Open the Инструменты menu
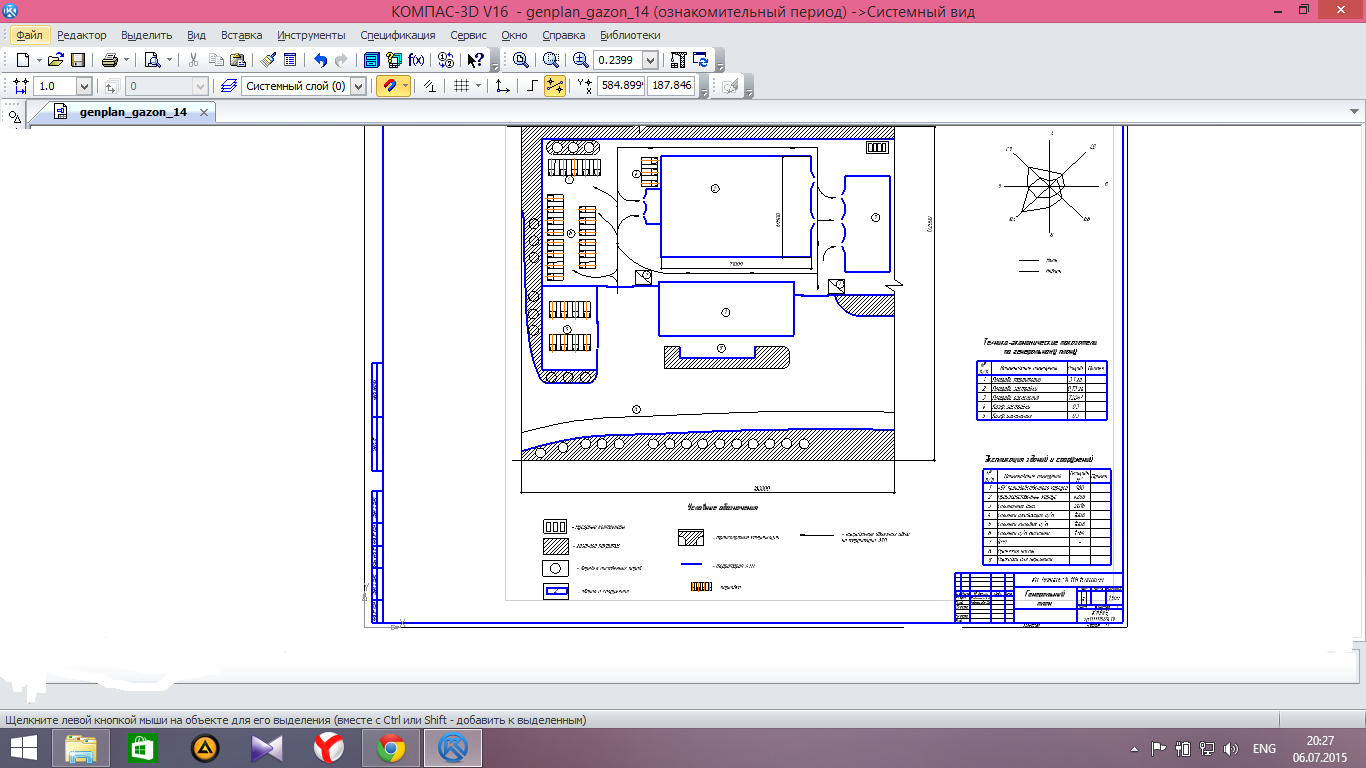1366x768 pixels. pos(311,35)
